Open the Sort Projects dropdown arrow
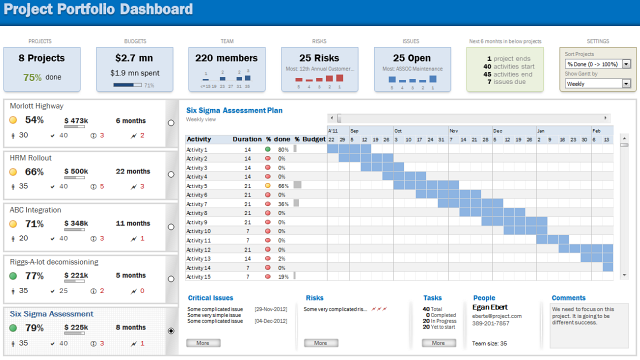Screen dimensions: 640x360 coord(627,64)
